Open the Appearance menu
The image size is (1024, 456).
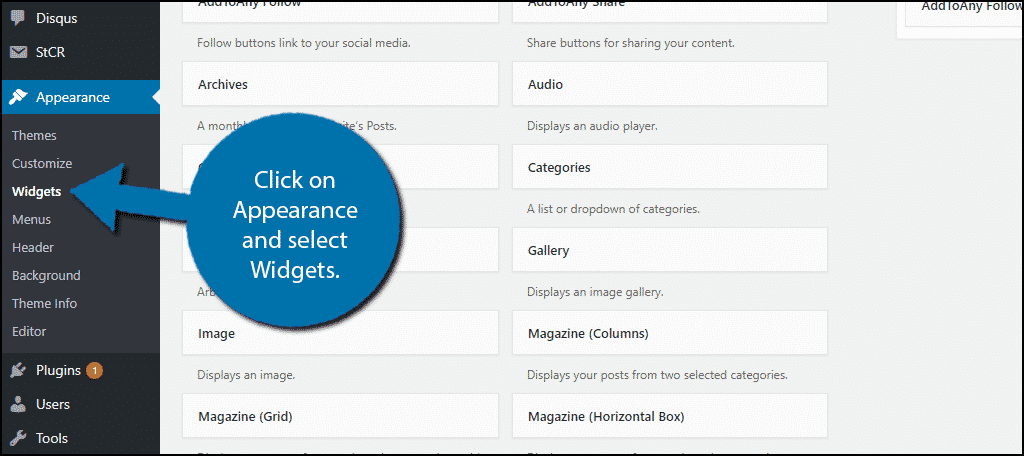point(80,97)
